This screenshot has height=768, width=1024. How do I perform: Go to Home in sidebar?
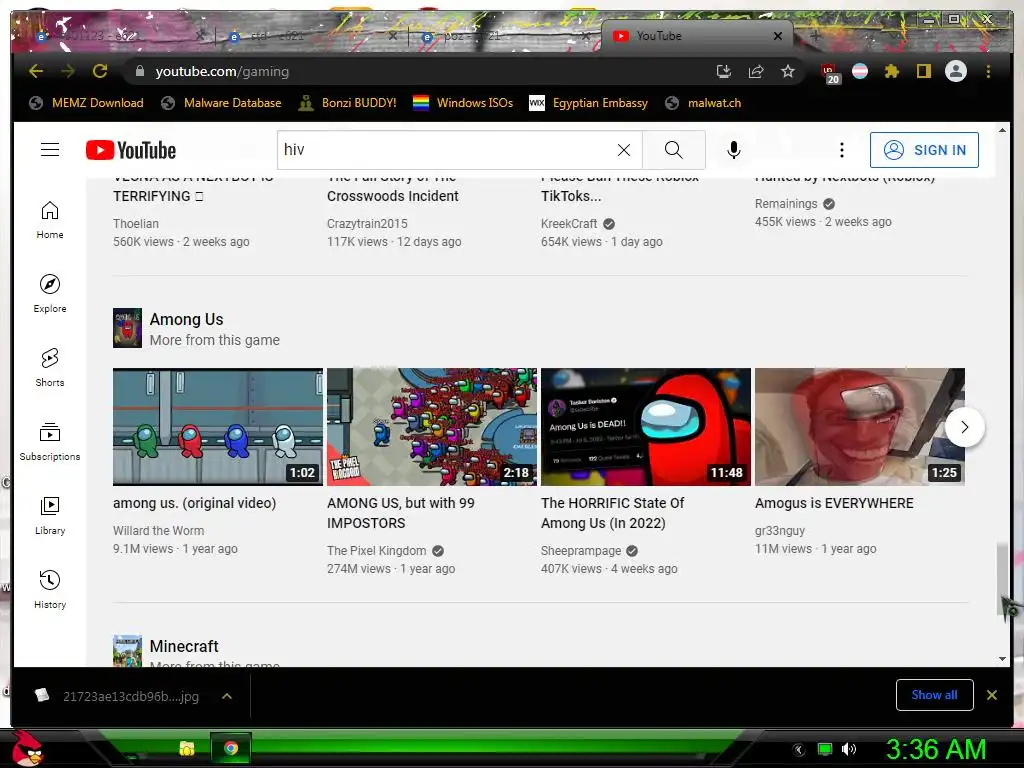click(50, 220)
